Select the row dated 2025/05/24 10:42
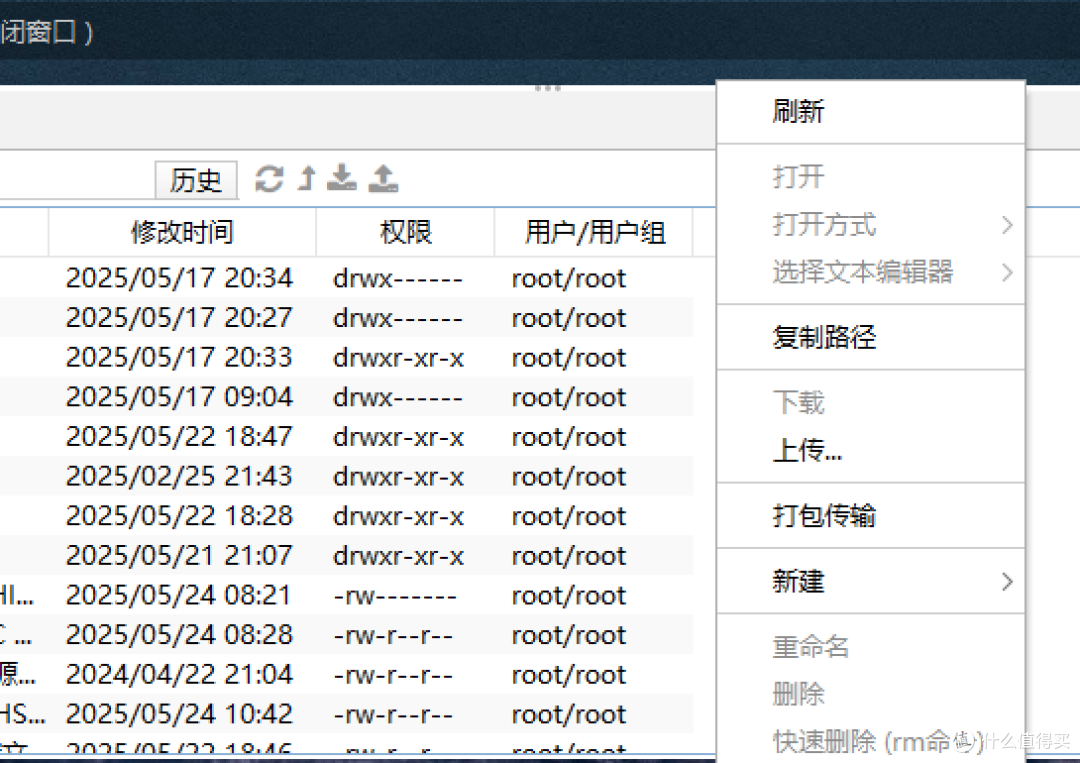1080x763 pixels. click(x=346, y=714)
